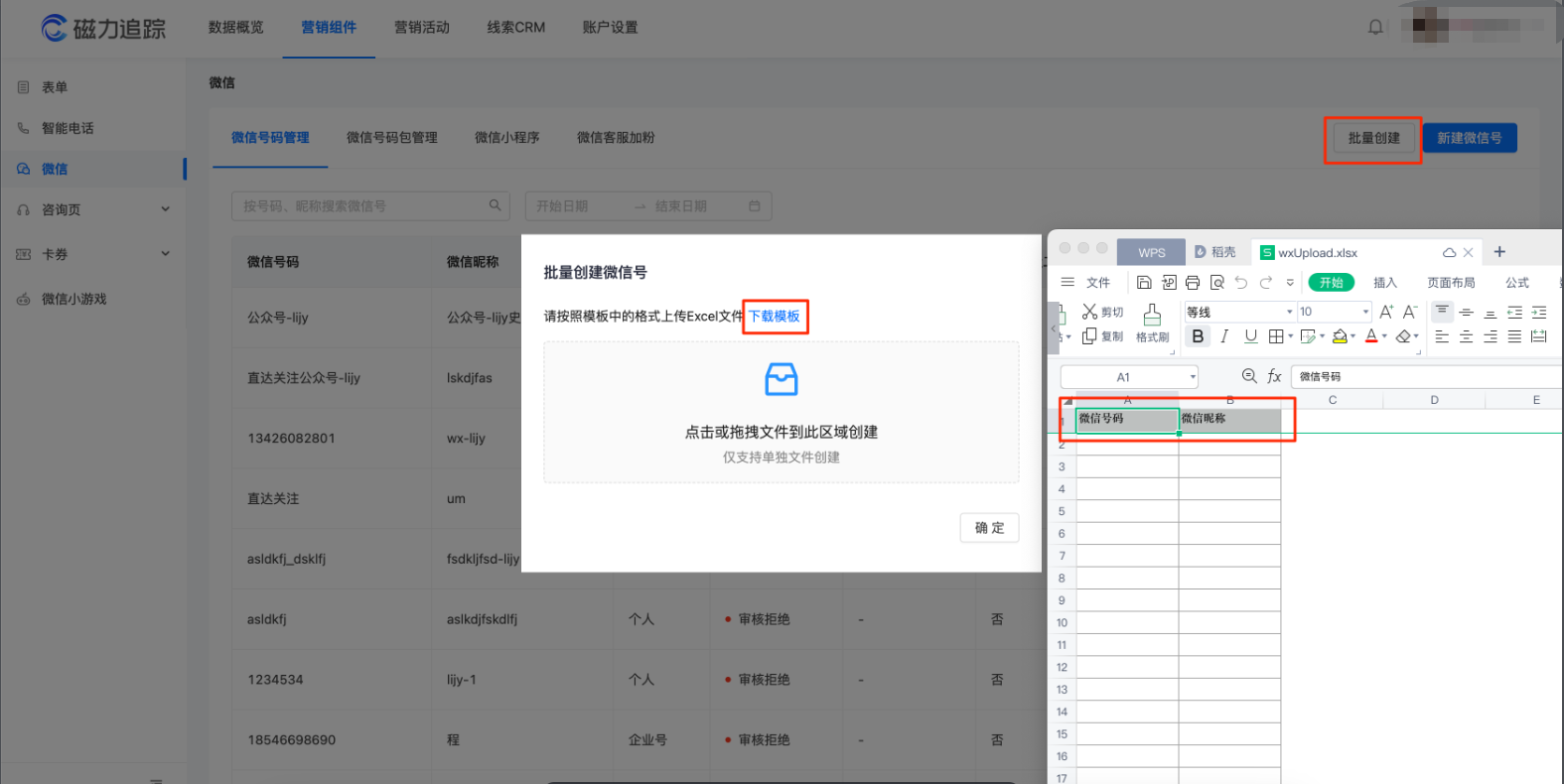Increase font size with A+ icon
This screenshot has width=1564, height=784.
(1386, 312)
